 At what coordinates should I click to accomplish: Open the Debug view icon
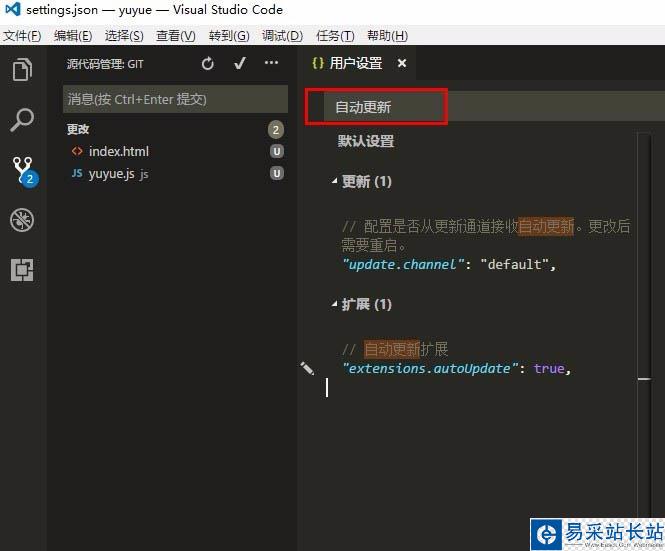tap(22, 220)
